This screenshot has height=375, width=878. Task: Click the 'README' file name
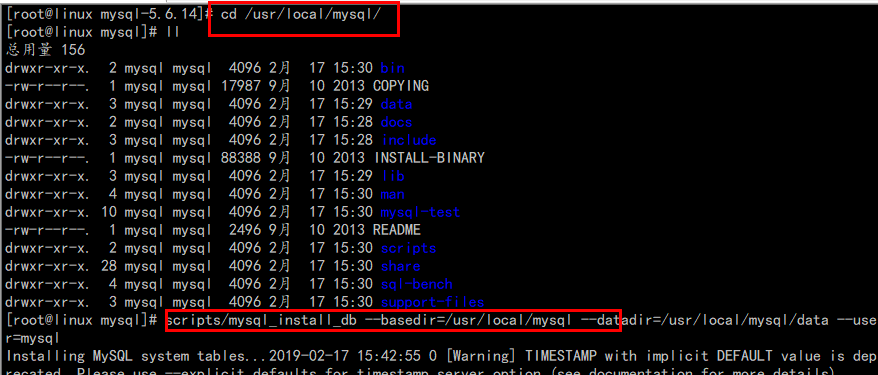coord(396,230)
